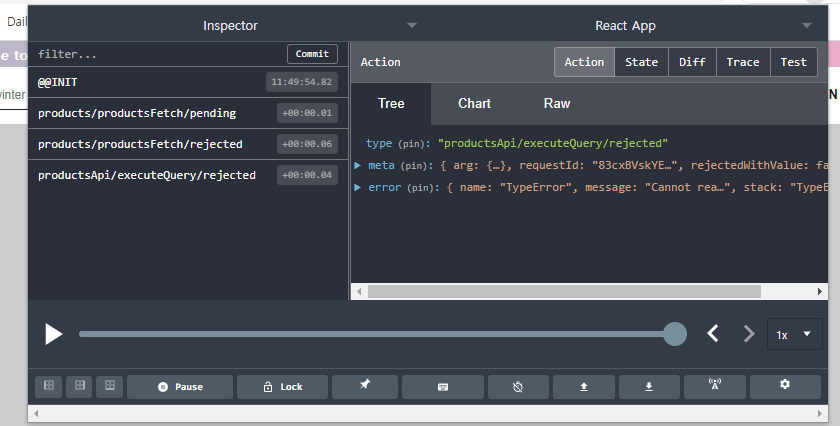Click the type (pin) key label

coord(398,144)
